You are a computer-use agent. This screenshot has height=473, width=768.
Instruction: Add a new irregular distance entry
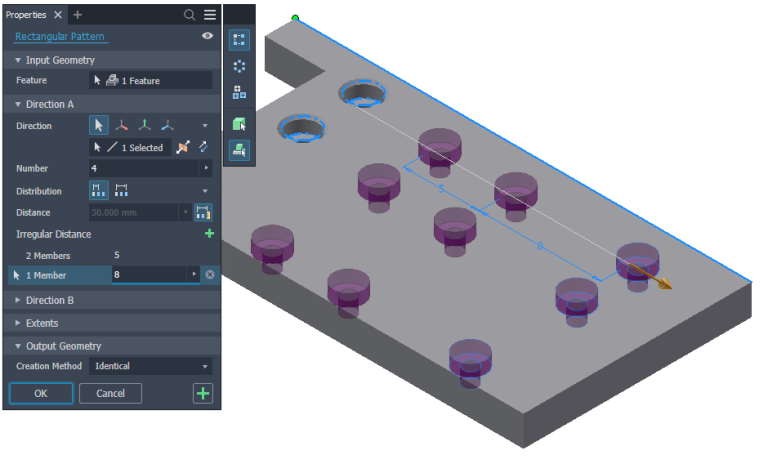coord(209,234)
